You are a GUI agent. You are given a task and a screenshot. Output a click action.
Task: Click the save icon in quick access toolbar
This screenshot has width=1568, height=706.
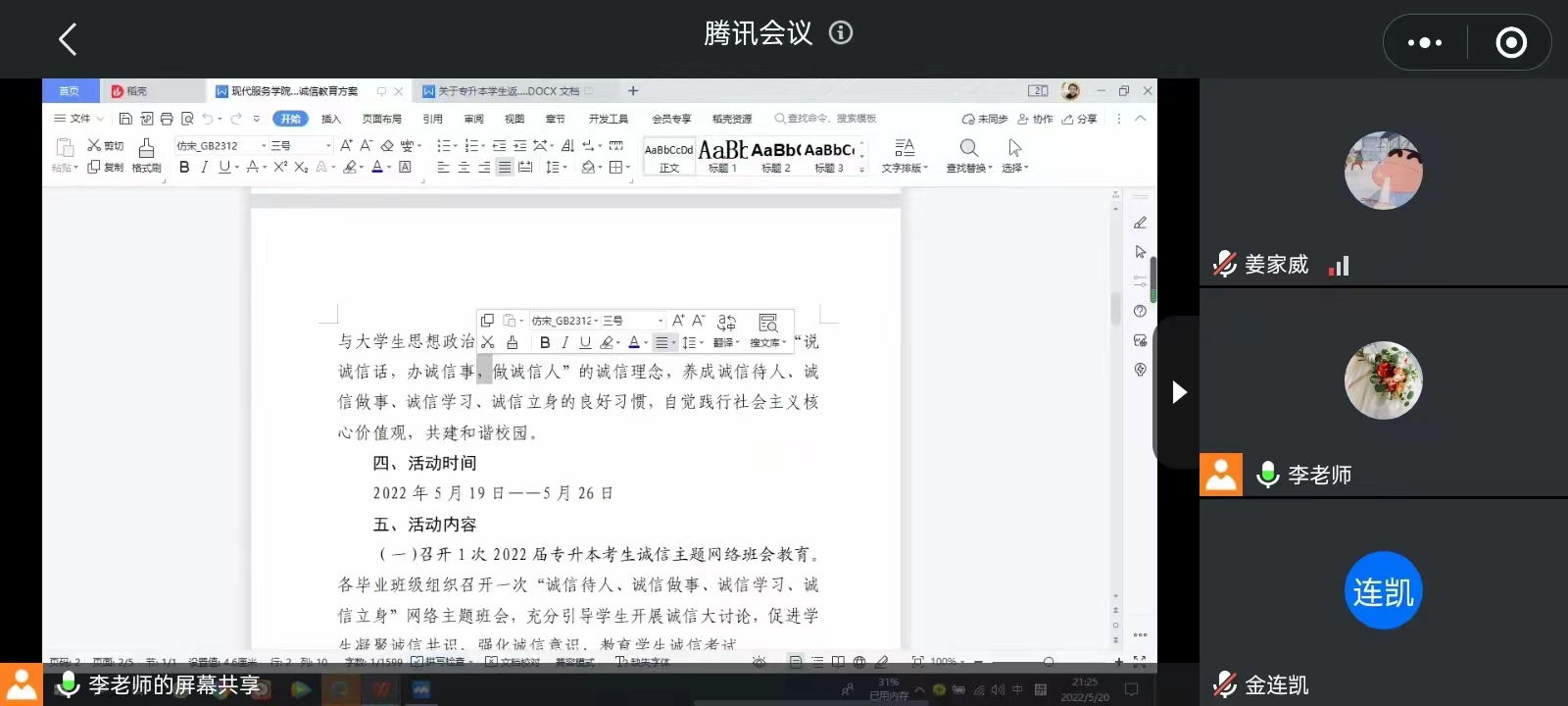click(125, 119)
